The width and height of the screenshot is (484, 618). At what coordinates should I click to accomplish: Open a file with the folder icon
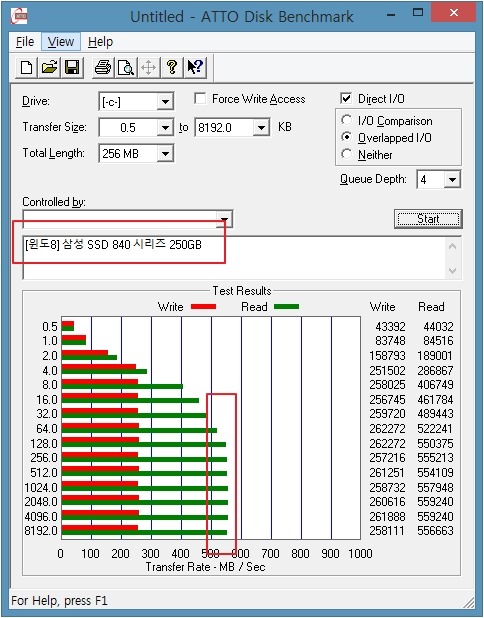pos(49,67)
